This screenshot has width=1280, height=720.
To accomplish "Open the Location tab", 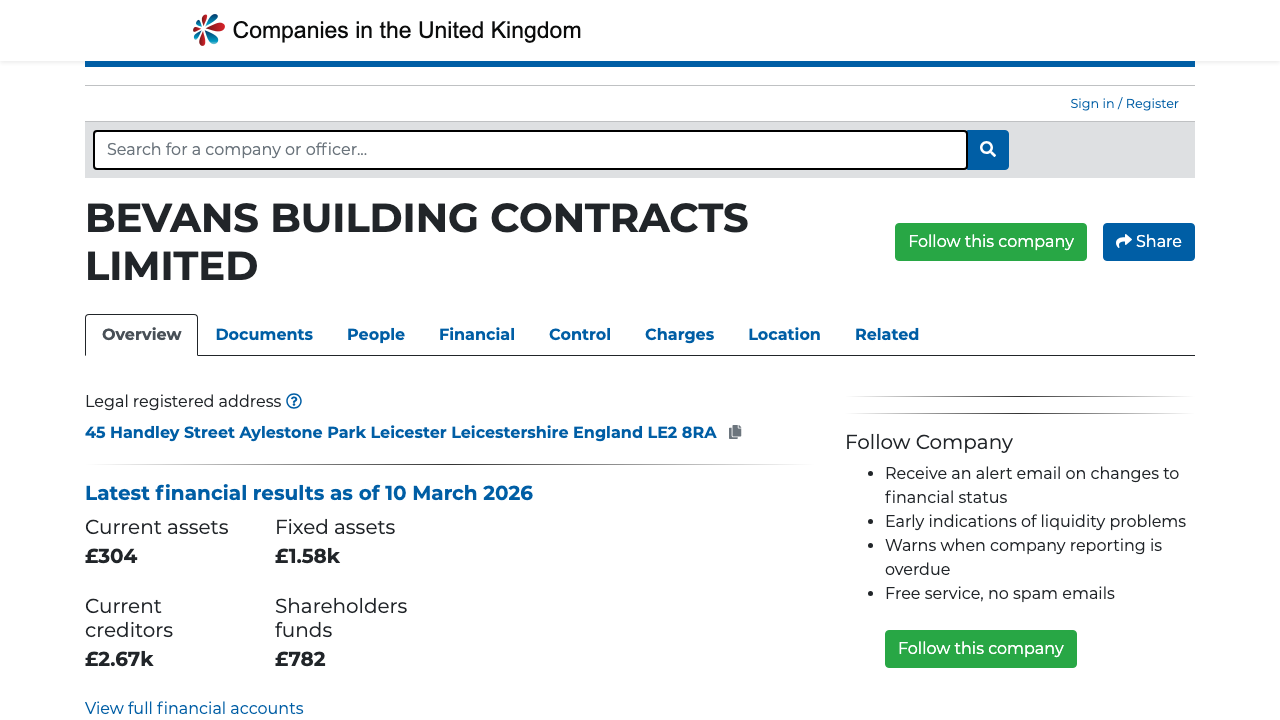I will (x=784, y=334).
